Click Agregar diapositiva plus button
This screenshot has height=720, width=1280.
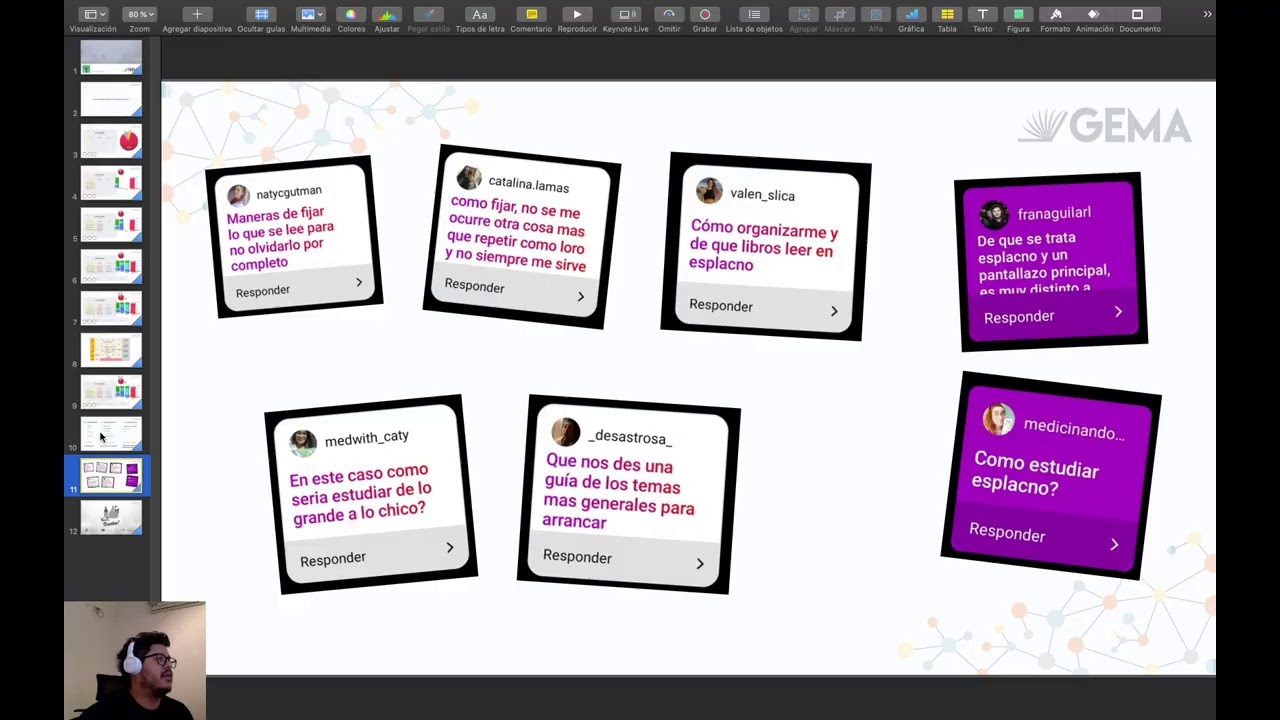pos(197,14)
